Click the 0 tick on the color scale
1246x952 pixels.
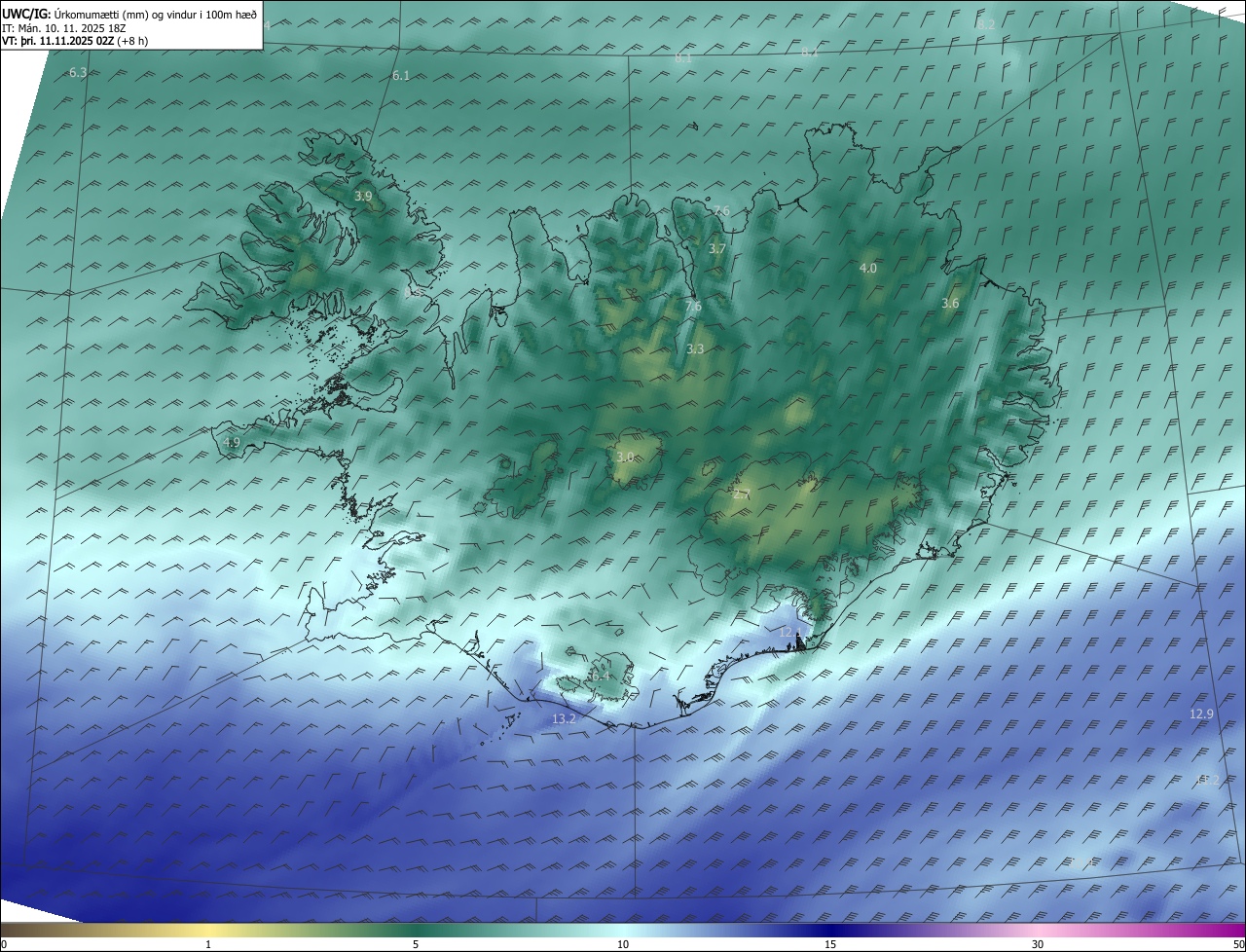coord(3,945)
